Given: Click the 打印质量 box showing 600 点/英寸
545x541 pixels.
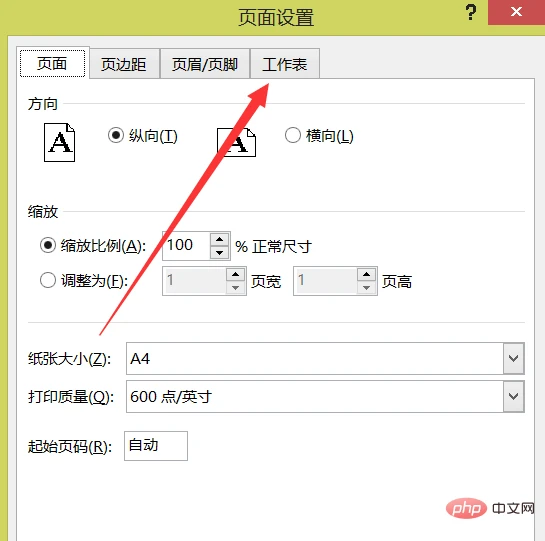Looking at the screenshot, I should [x=325, y=396].
